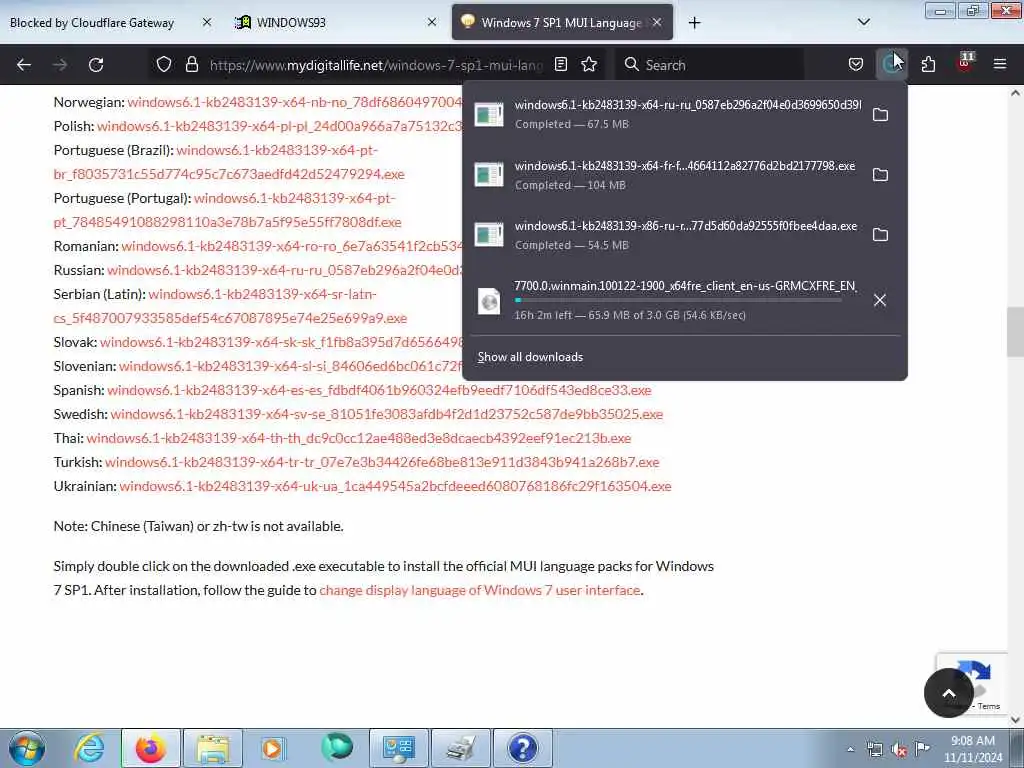Expand the list all tabs dropdown
1024x768 pixels.
(863, 22)
